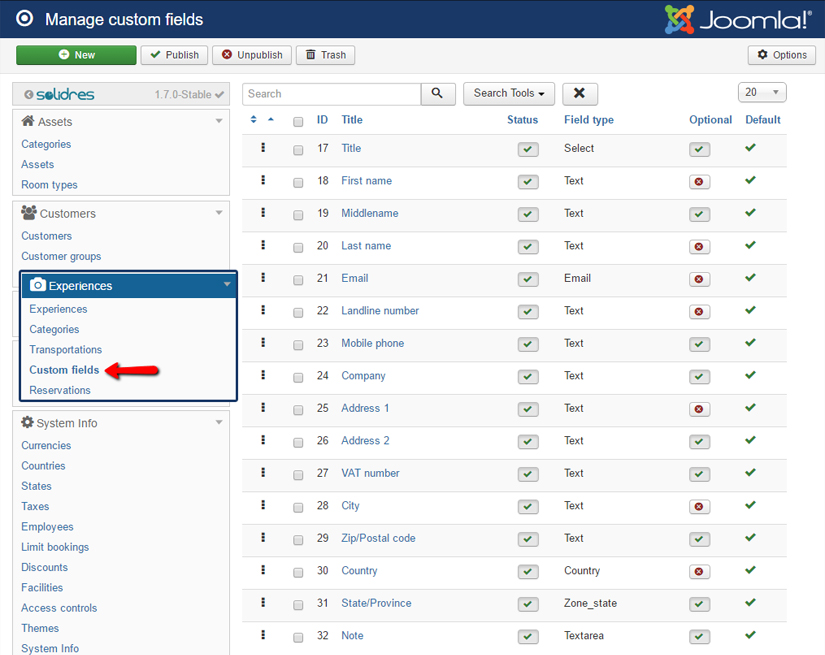Create a field with the New button
The image size is (825, 655).
click(76, 55)
